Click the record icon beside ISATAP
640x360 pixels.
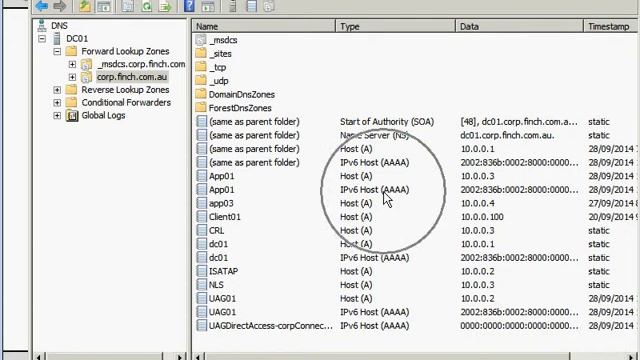click(201, 271)
